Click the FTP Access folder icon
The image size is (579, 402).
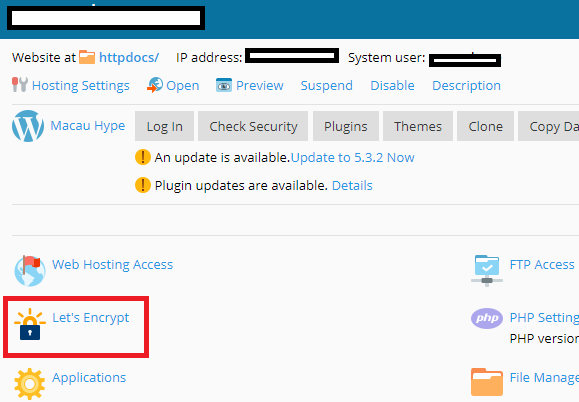487,271
